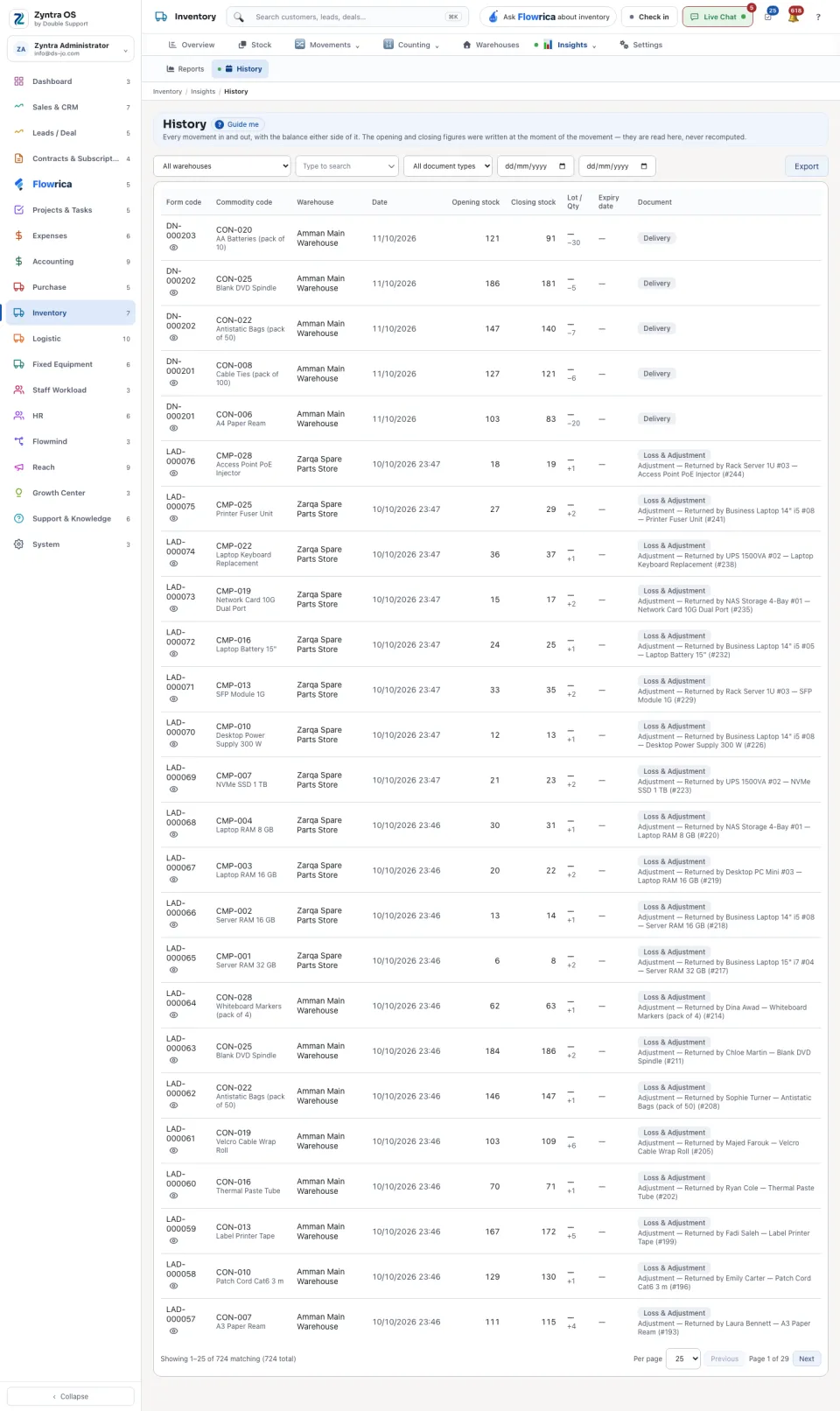Viewport: 840px width, 1411px height.
Task: Click the eye icon for LAD-000065
Action: point(173,970)
